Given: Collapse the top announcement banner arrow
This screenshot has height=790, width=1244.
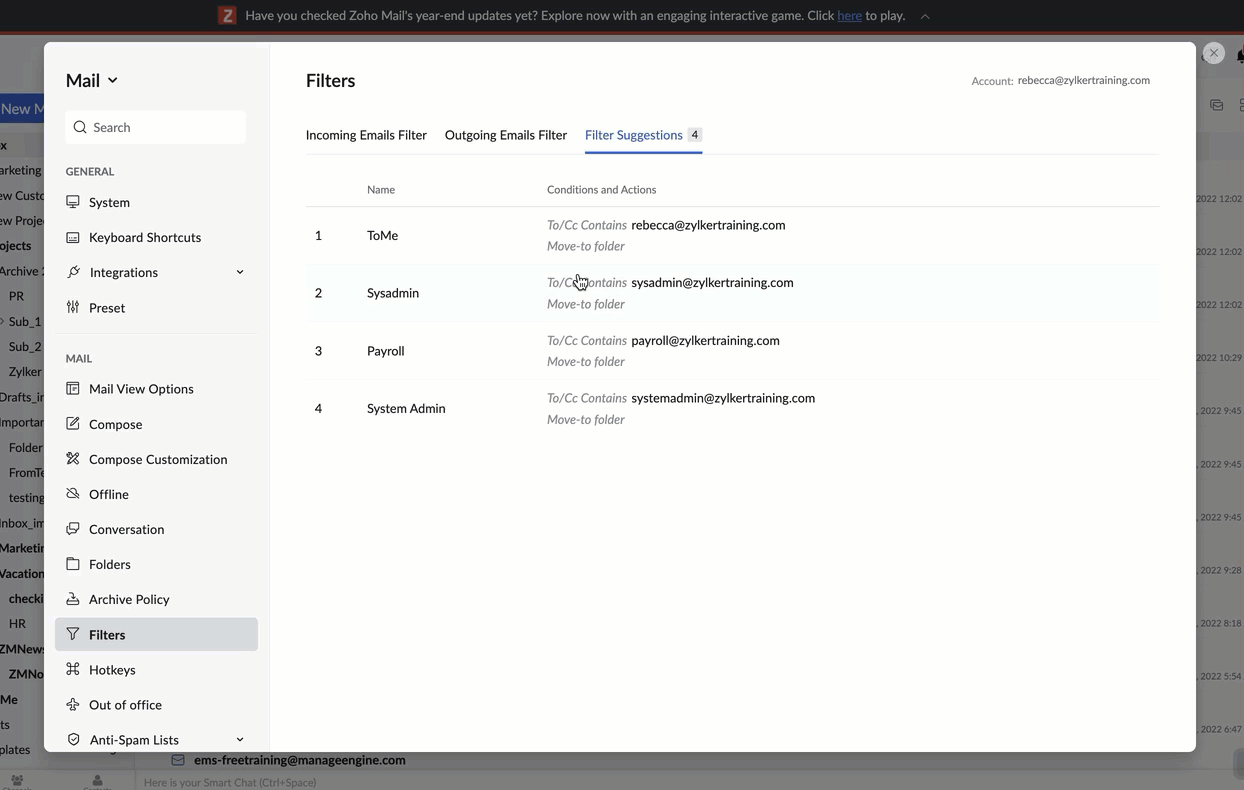Looking at the screenshot, I should pyautogui.click(x=925, y=16).
